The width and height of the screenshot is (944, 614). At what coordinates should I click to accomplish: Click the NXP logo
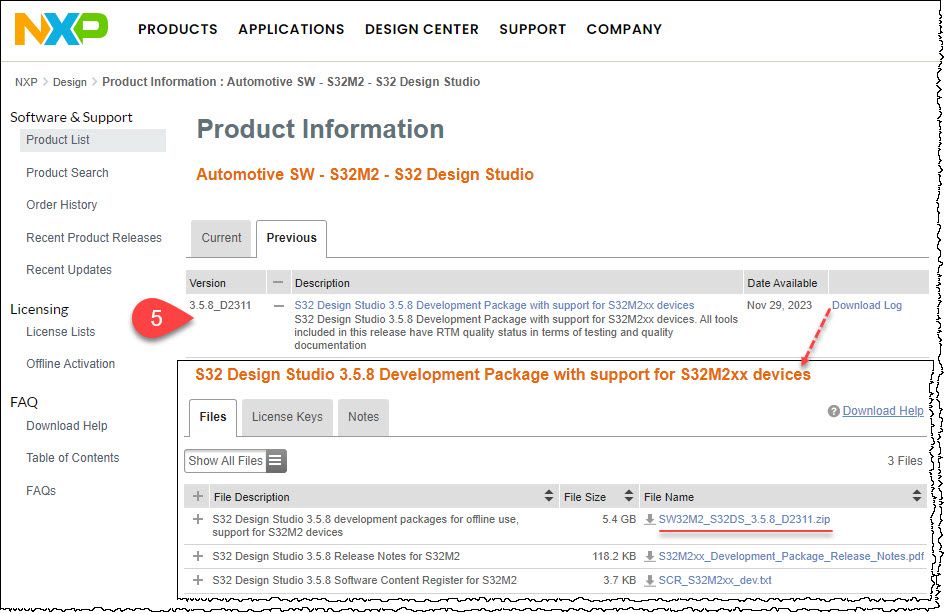(60, 28)
